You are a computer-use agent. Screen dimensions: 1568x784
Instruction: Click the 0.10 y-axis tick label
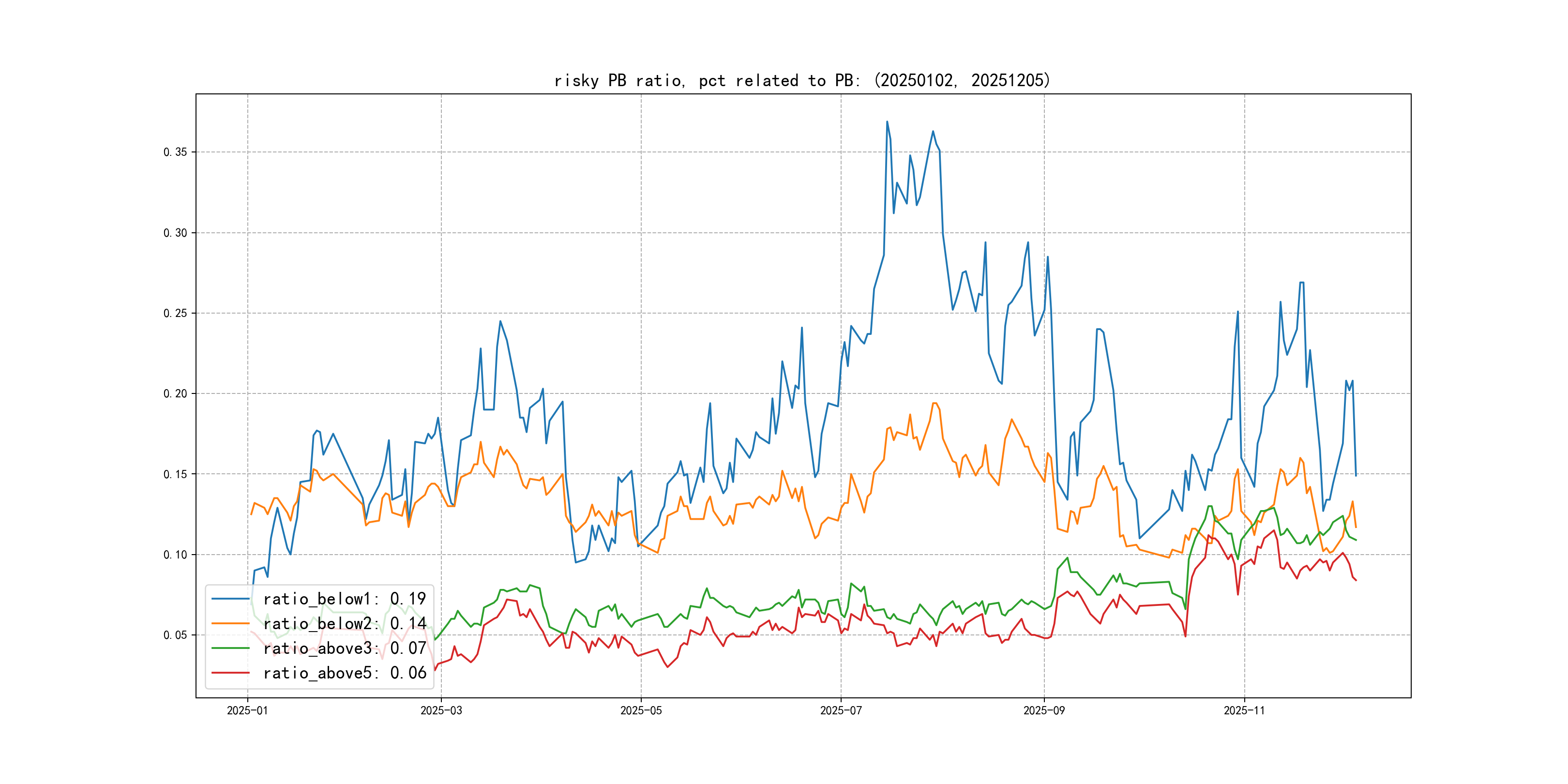click(175, 555)
